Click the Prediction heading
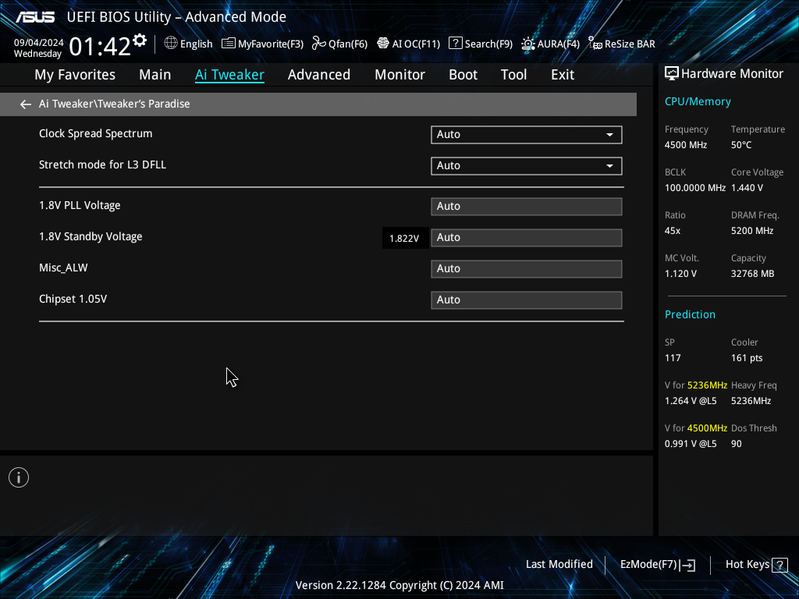The height and width of the screenshot is (599, 799). [x=690, y=315]
